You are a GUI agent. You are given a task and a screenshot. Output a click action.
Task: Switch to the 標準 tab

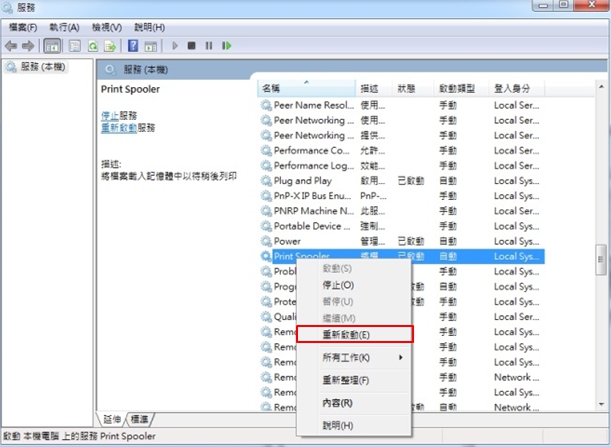click(x=139, y=420)
